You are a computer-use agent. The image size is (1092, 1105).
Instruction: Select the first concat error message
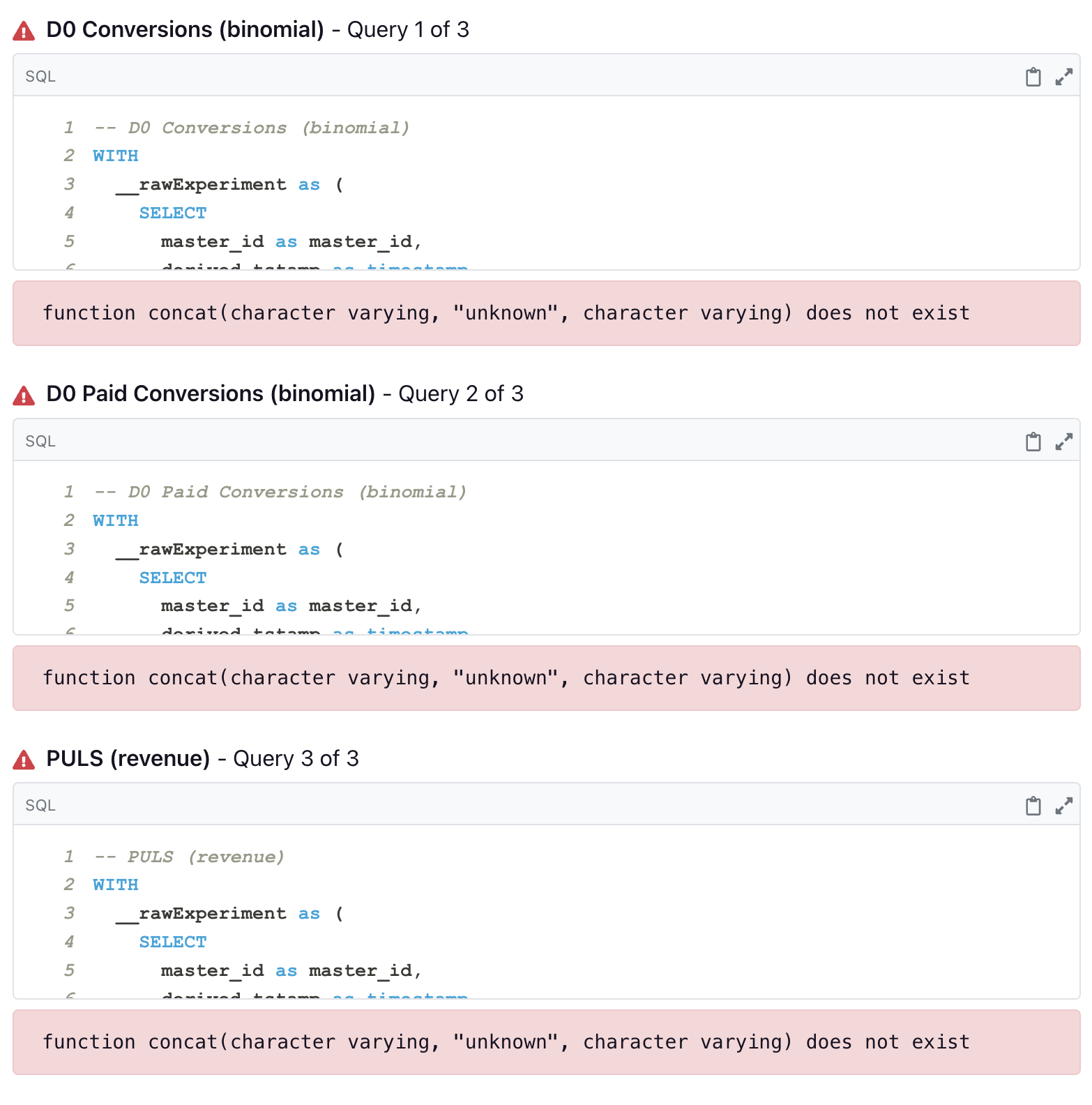tap(506, 313)
